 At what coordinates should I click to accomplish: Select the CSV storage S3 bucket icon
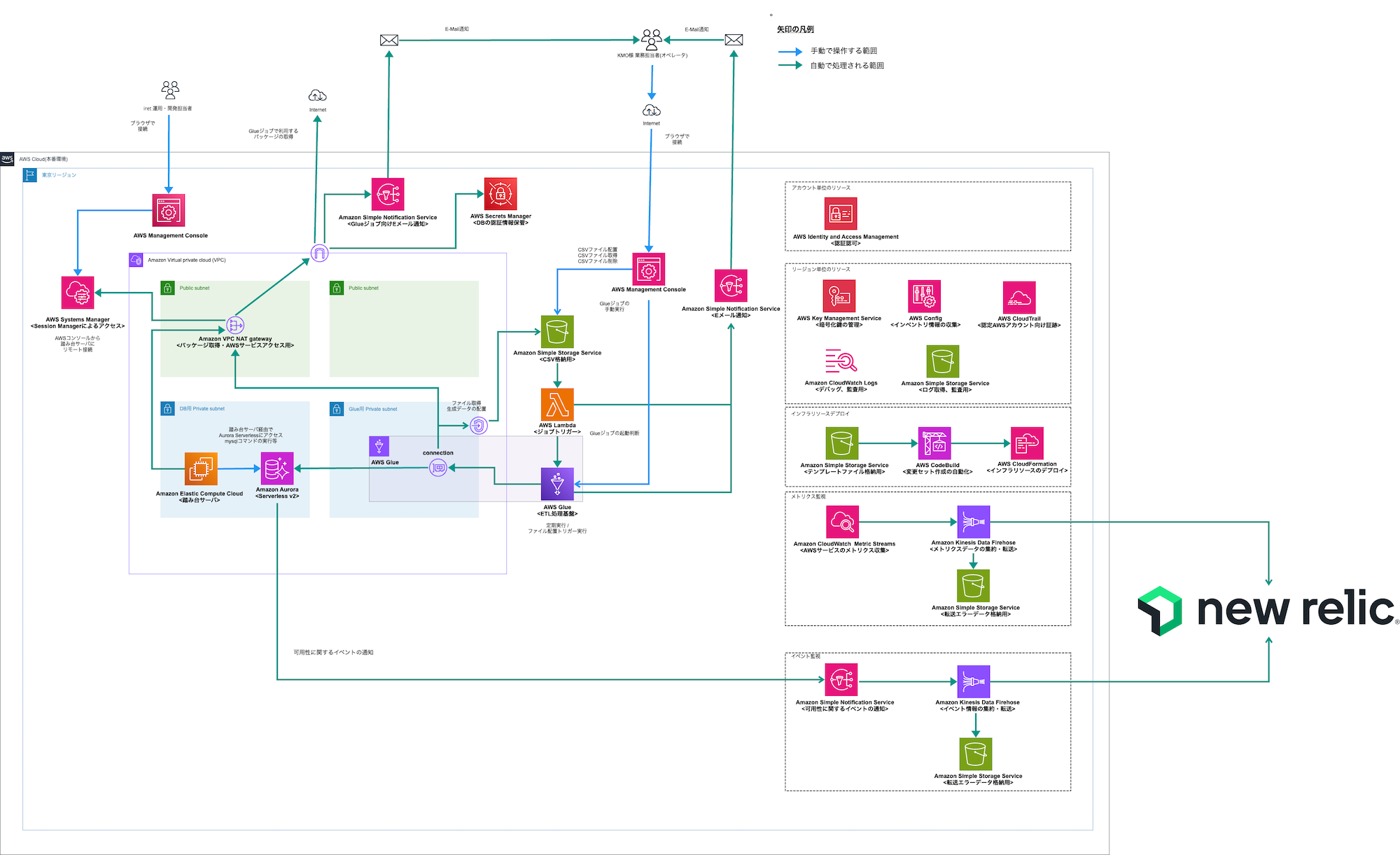pos(557,331)
